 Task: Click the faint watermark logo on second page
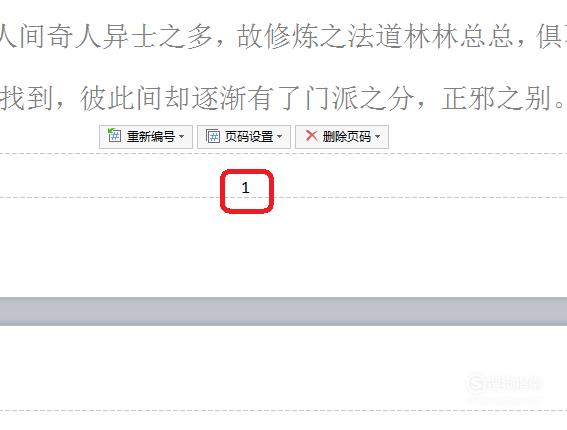[x=504, y=384]
